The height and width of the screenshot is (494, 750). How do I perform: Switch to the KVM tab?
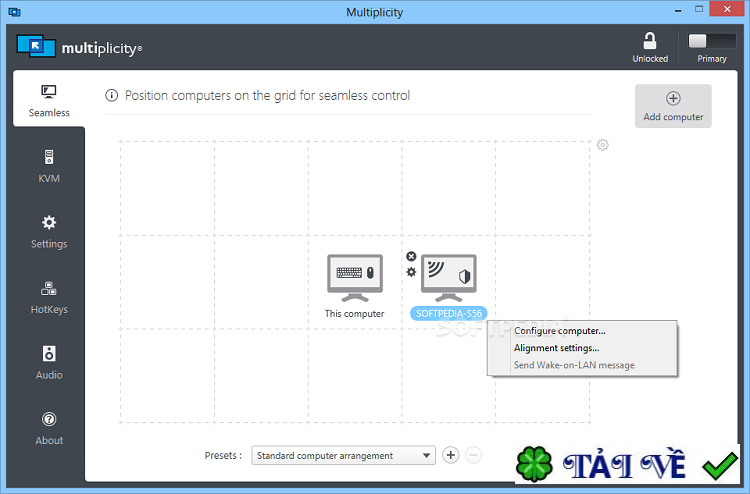(49, 166)
